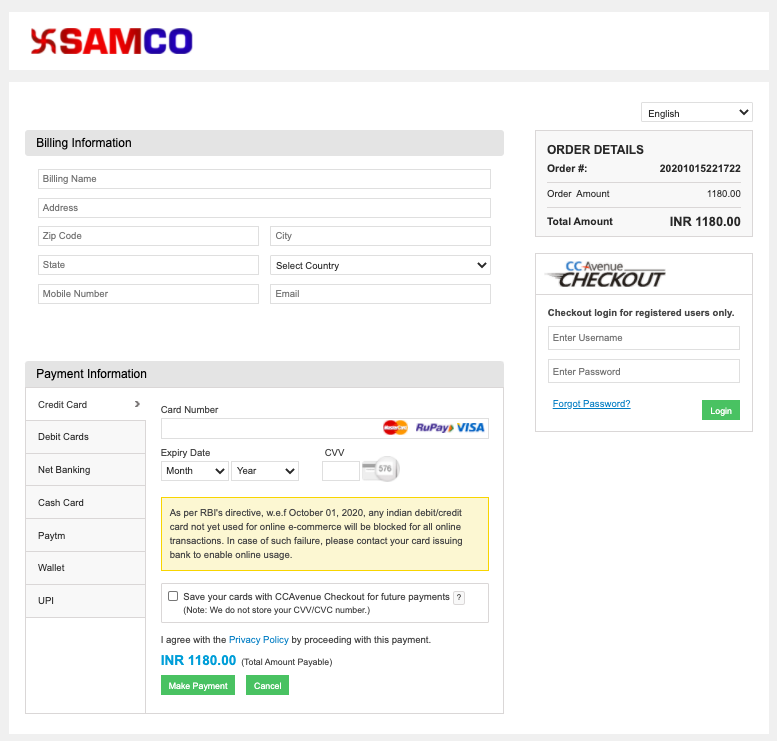Open the Forgot Password link
Image resolution: width=777 pixels, height=741 pixels.
click(591, 403)
